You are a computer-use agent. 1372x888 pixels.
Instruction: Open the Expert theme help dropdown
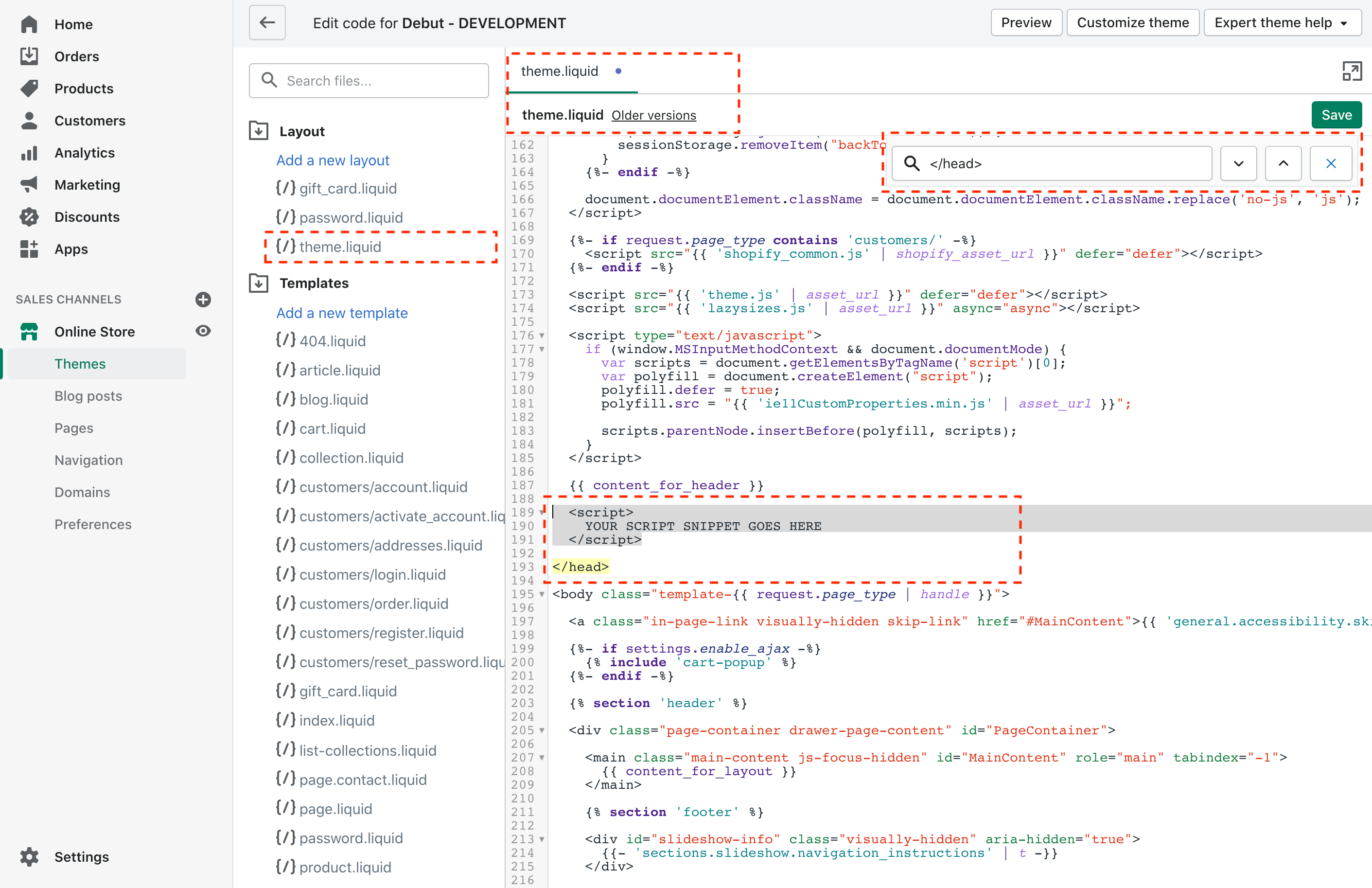click(x=1282, y=22)
